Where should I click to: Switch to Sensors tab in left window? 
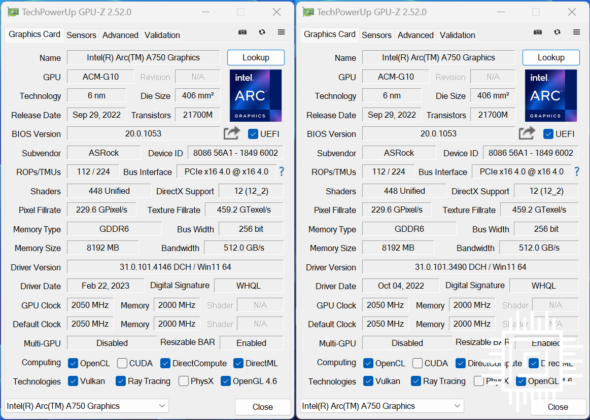tap(81, 35)
